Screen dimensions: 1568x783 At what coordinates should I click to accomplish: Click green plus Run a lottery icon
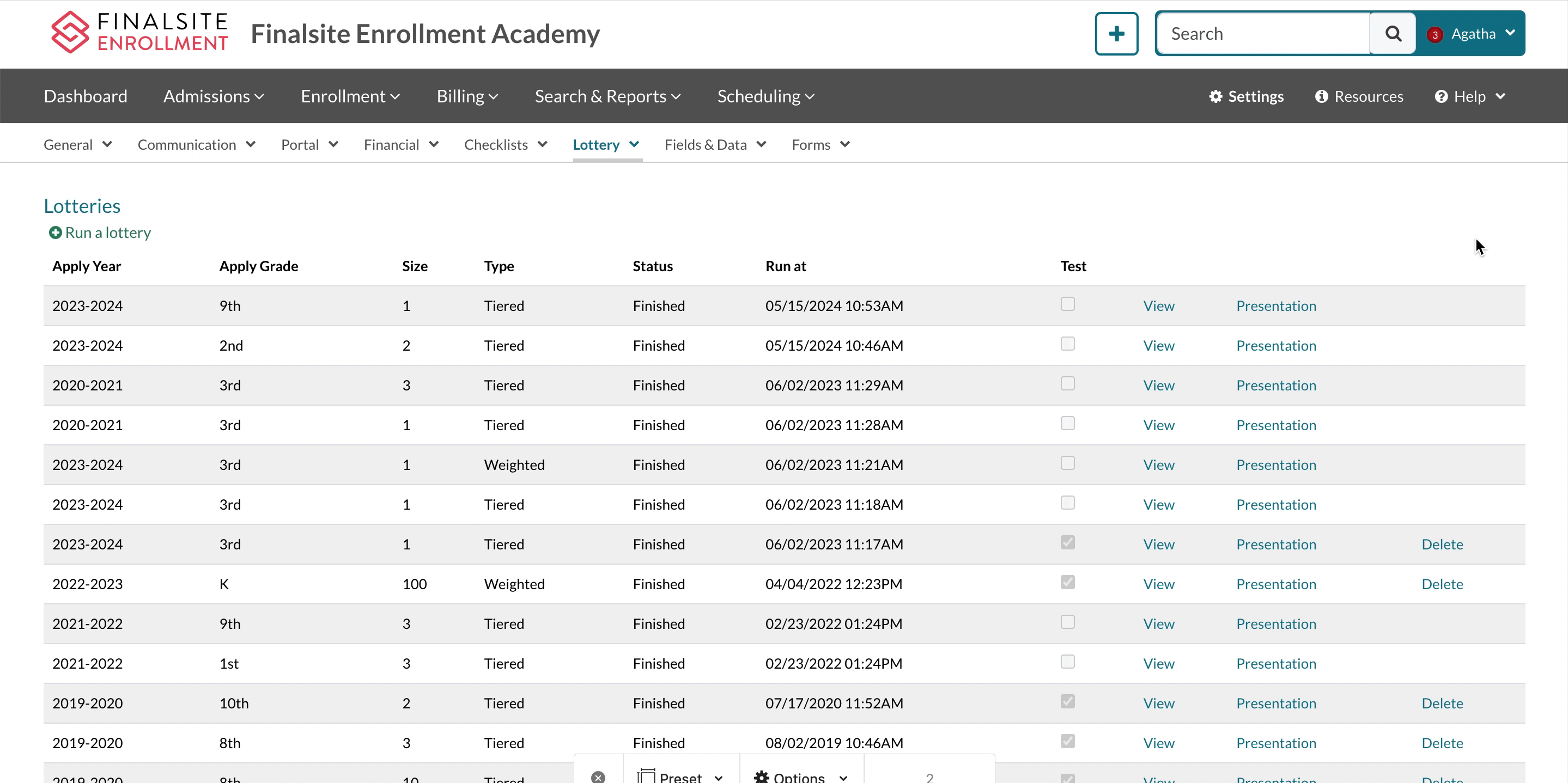[56, 233]
